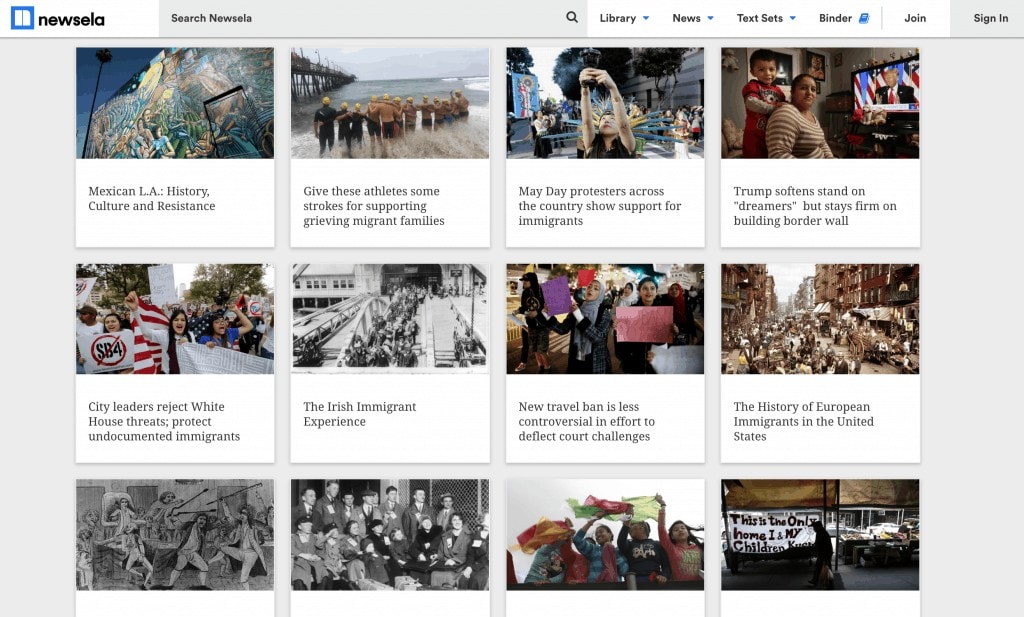Image resolution: width=1024 pixels, height=617 pixels.
Task: Open the black-and-white Irish immigrants photo
Action: tap(390, 319)
